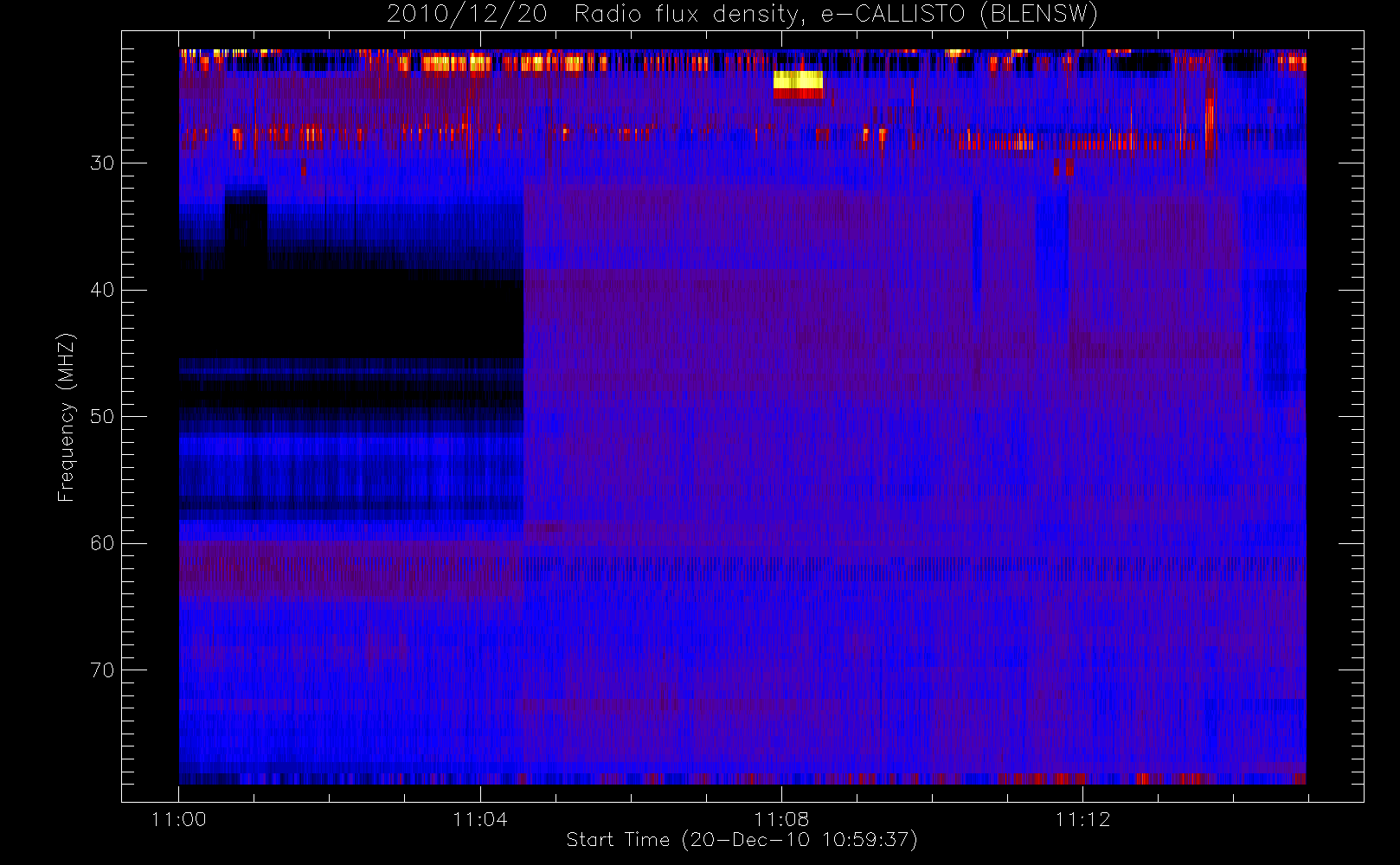Viewport: 1400px width, 865px height.
Task: Click the "40" frequency tick label
Action: click(102, 290)
